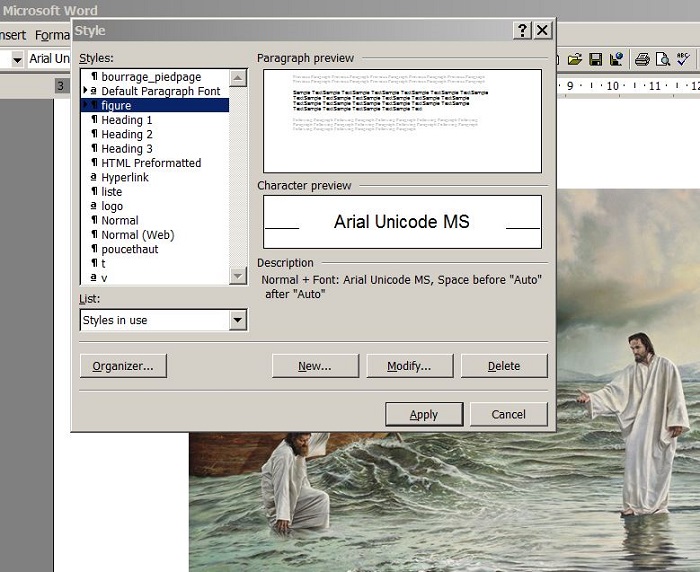Open the Insert menu
This screenshot has height=572, width=700.
pyautogui.click(x=12, y=35)
